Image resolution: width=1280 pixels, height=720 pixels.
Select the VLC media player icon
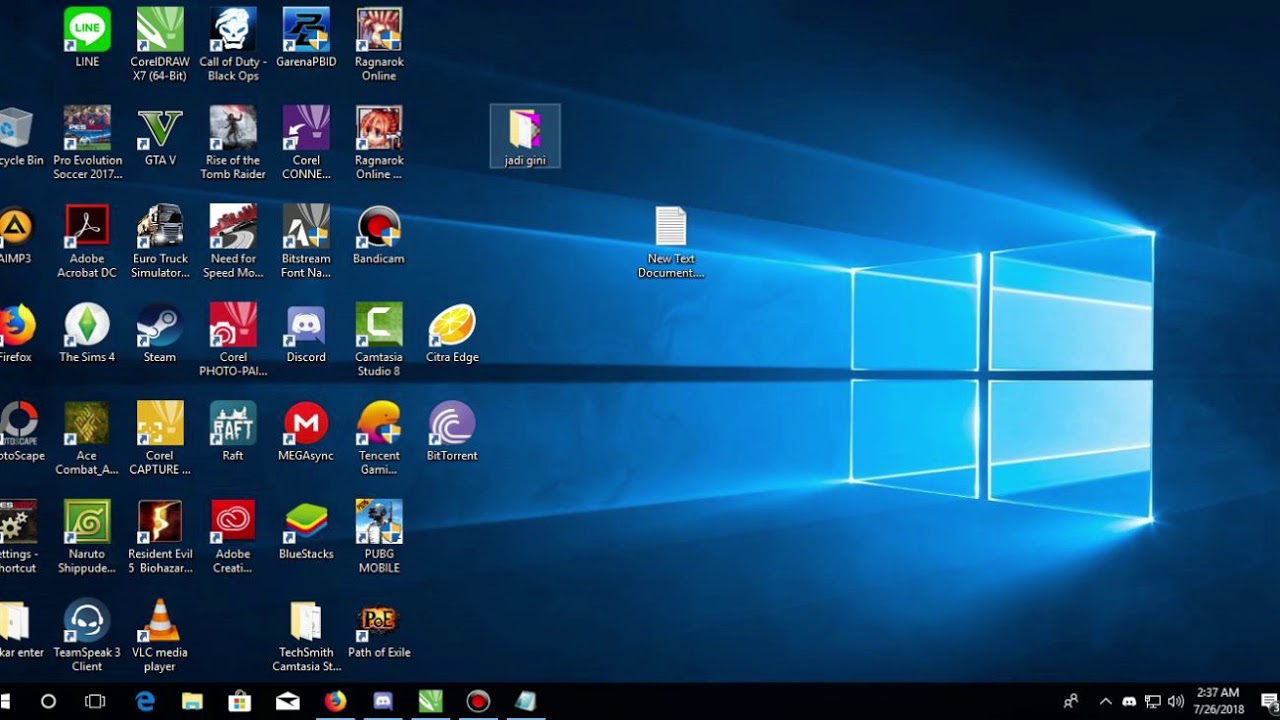[160, 634]
